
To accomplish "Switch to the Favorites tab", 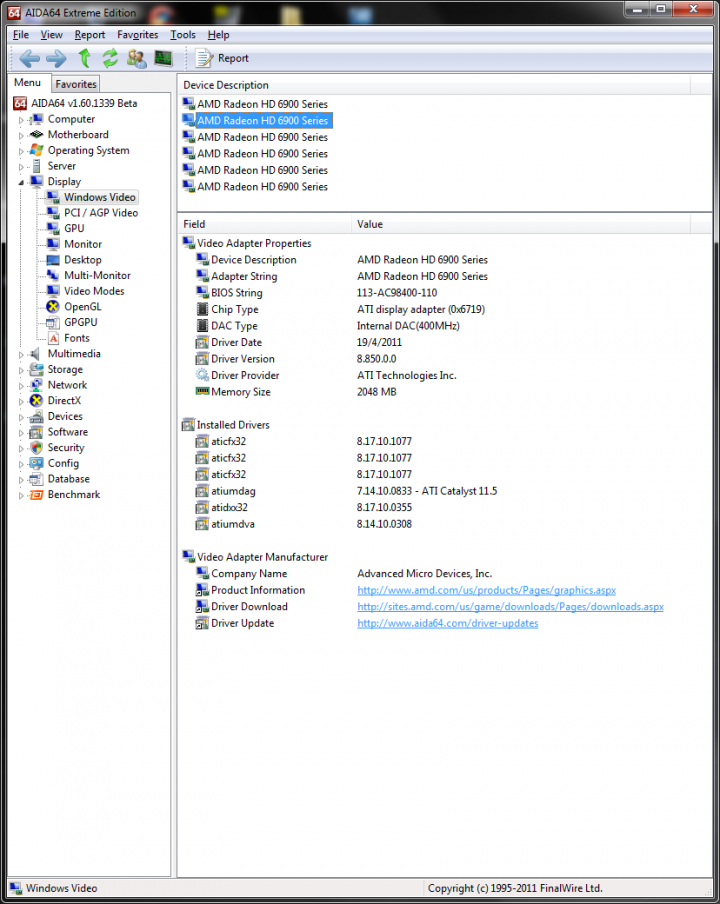I will click(76, 84).
